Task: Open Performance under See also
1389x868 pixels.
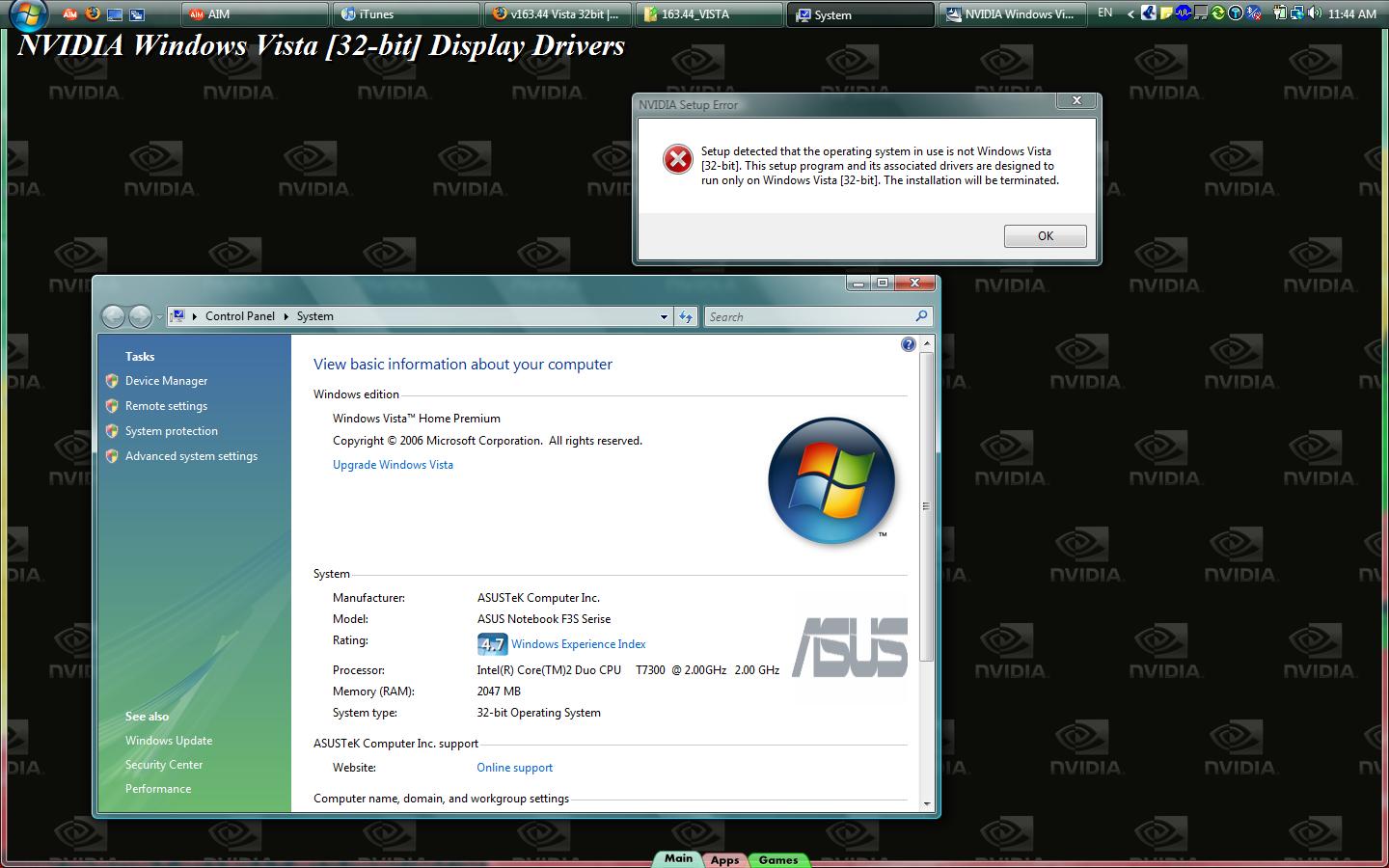Action: click(x=158, y=789)
